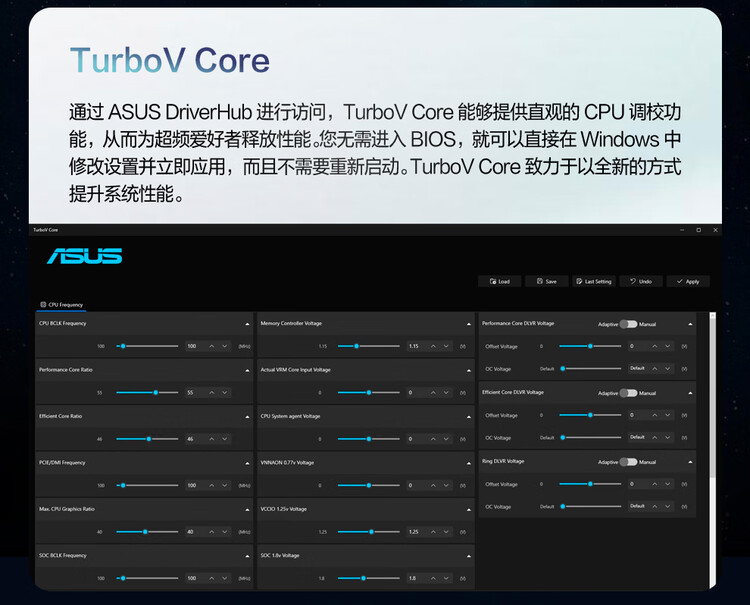Collapse the Ring DLVR Voltage section
The height and width of the screenshot is (605, 750).
690,462
